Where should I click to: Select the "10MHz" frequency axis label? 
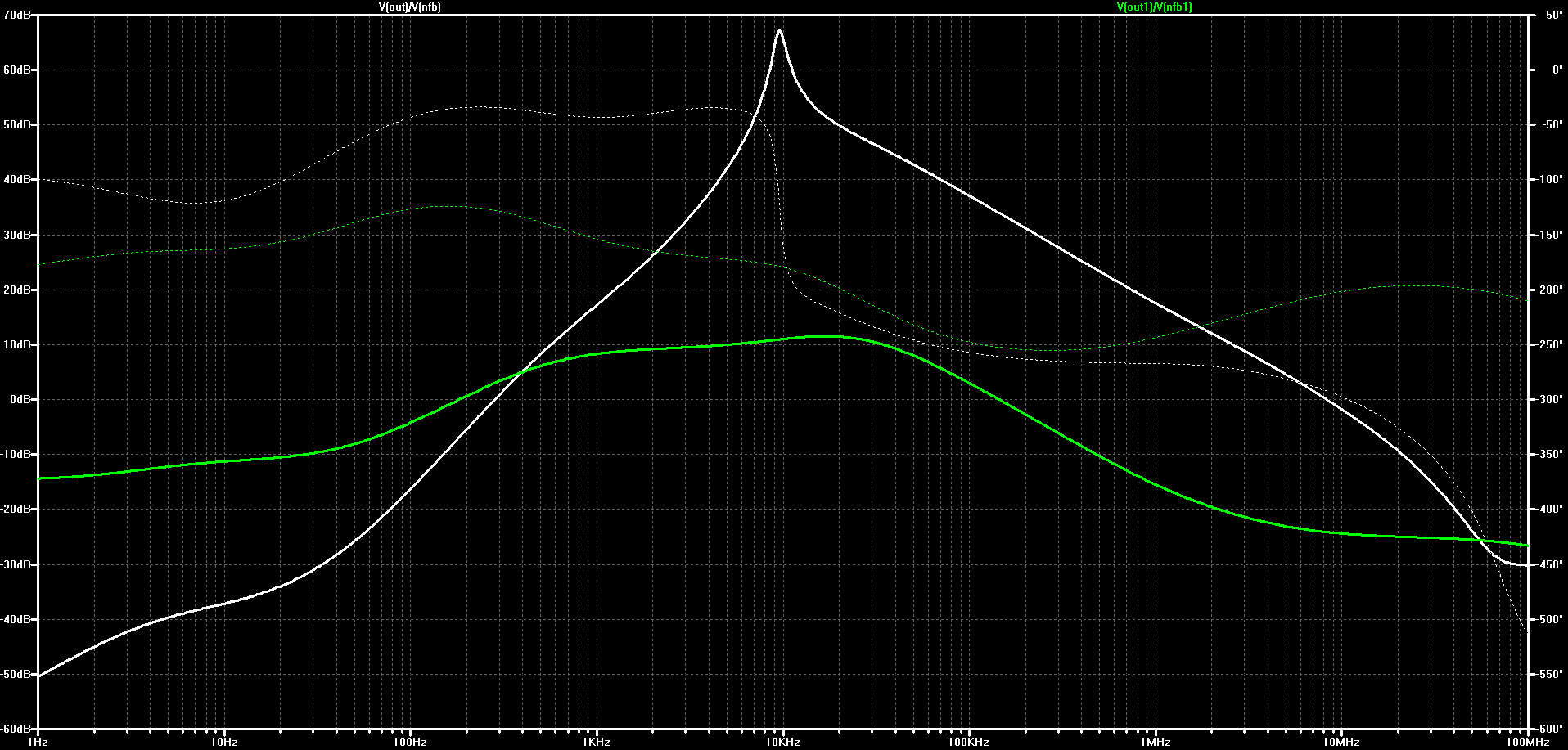[x=1341, y=742]
